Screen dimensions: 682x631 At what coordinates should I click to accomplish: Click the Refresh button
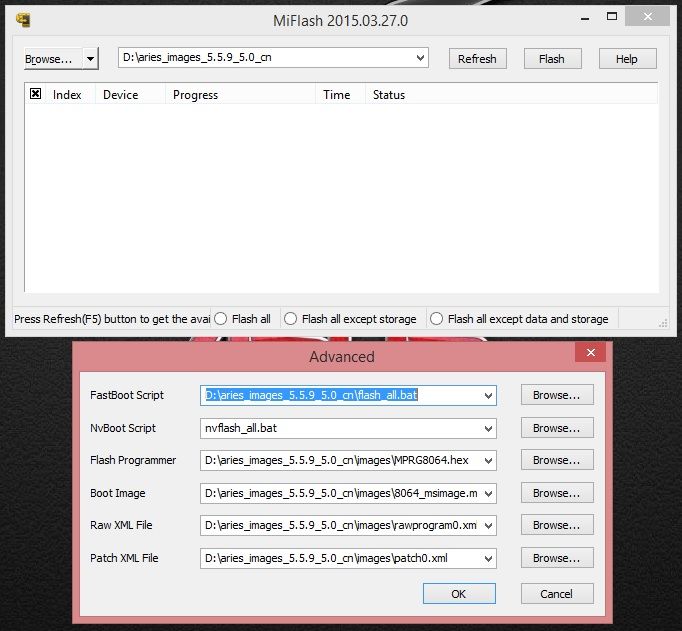tap(477, 59)
